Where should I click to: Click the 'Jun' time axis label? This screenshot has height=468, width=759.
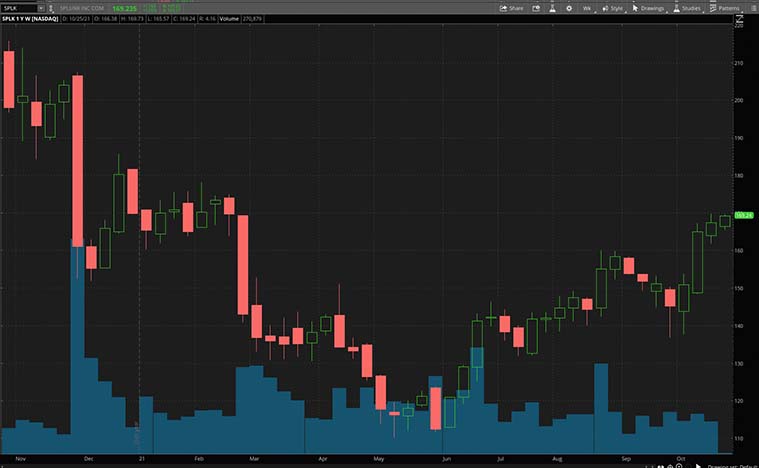tap(446, 458)
